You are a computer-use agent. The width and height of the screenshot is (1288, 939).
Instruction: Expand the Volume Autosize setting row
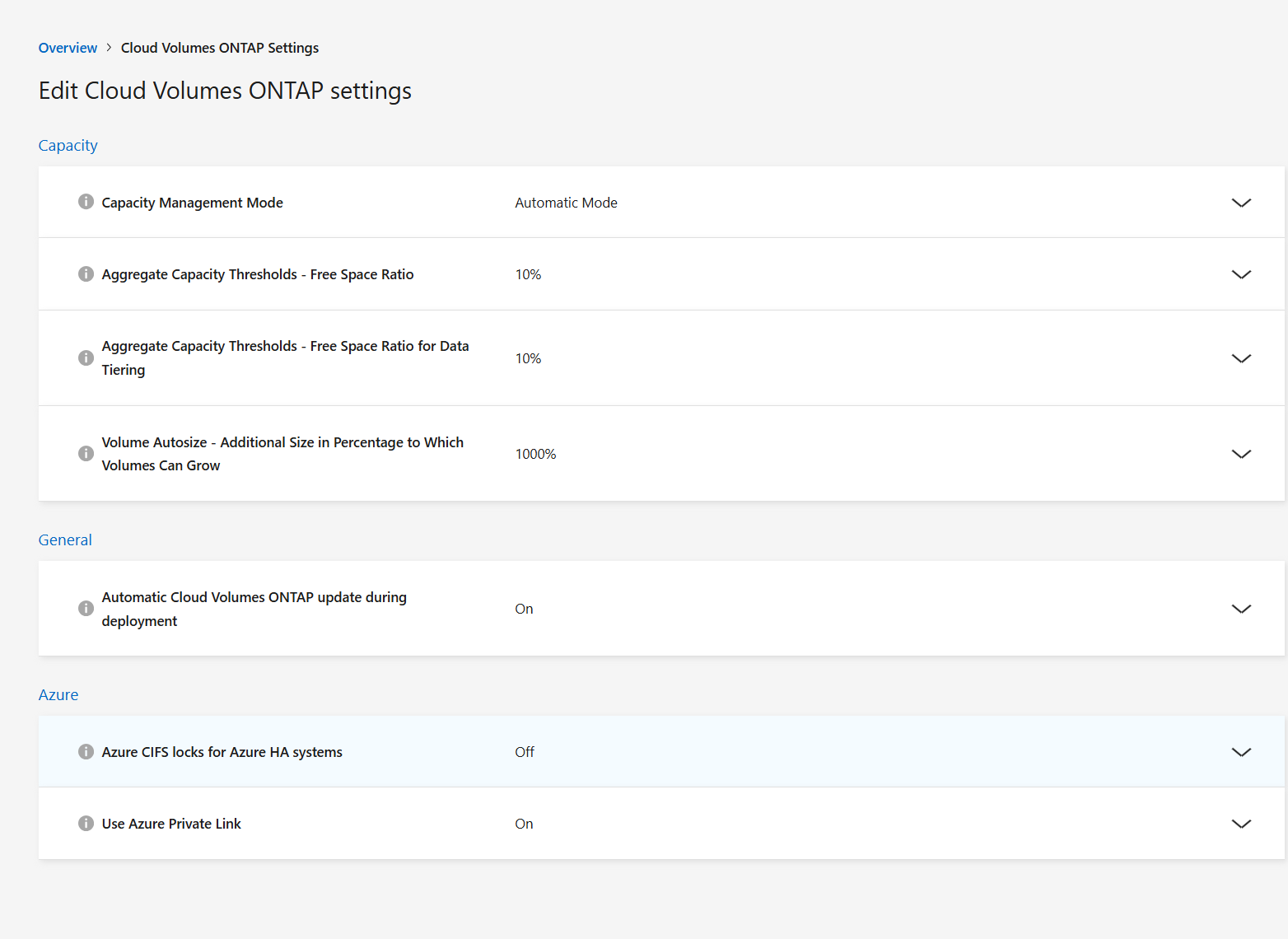pos(1241,453)
